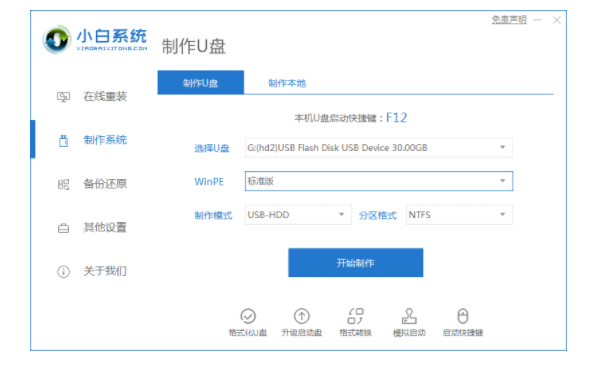Image resolution: width=613 pixels, height=374 pixels.
Task: Open the 免责声明 link
Action: [509, 20]
